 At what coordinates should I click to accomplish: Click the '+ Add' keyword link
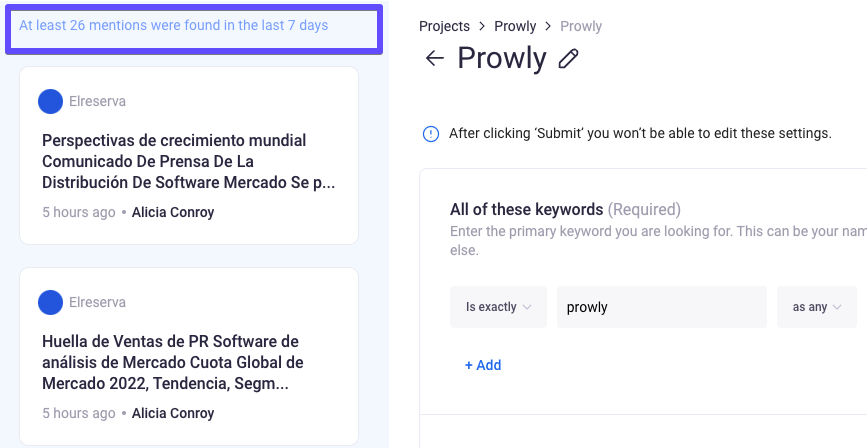point(483,365)
